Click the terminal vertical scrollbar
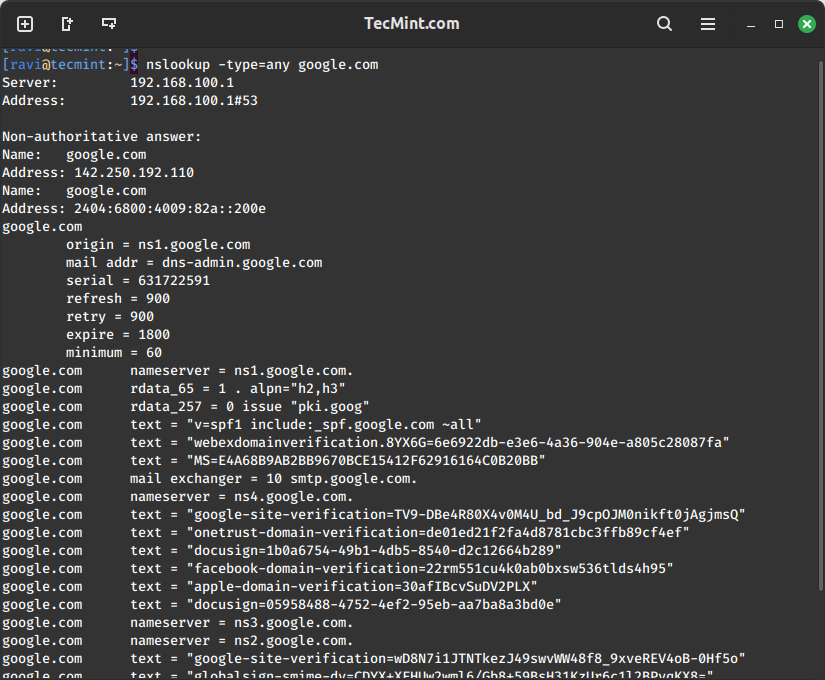Screen dimensions: 825x680 point(821,326)
